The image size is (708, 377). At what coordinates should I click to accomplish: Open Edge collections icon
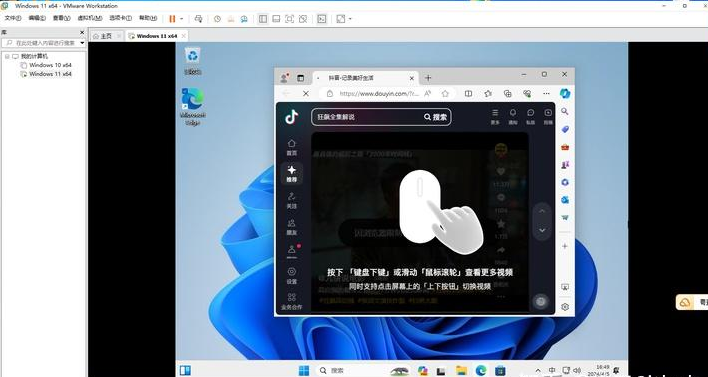(508, 93)
